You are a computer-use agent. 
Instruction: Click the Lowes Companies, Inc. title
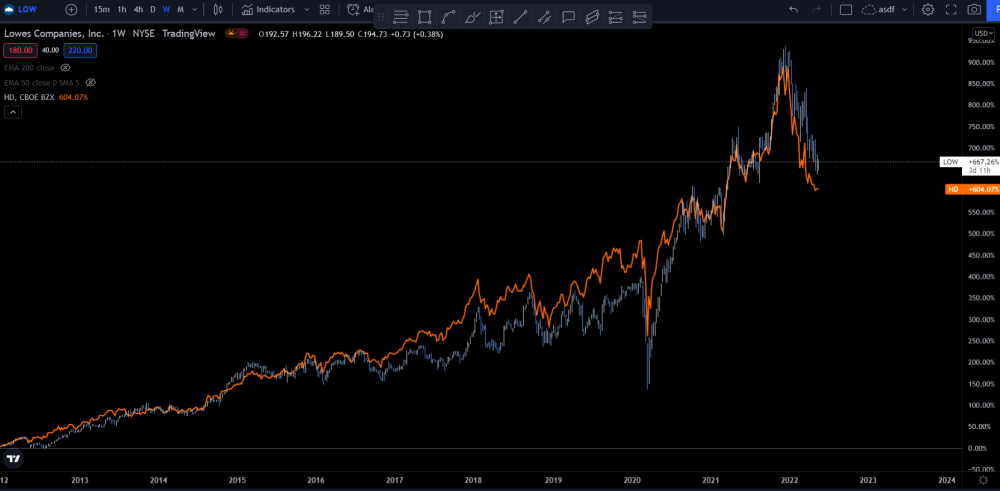(x=52, y=34)
